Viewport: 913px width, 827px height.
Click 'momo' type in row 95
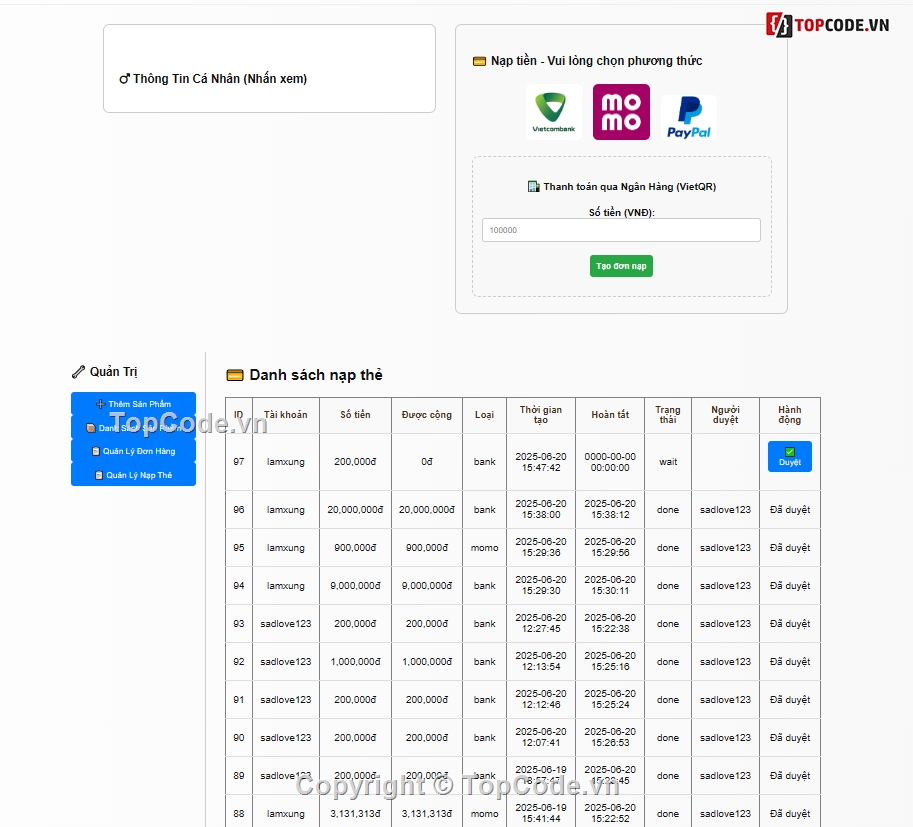point(484,547)
